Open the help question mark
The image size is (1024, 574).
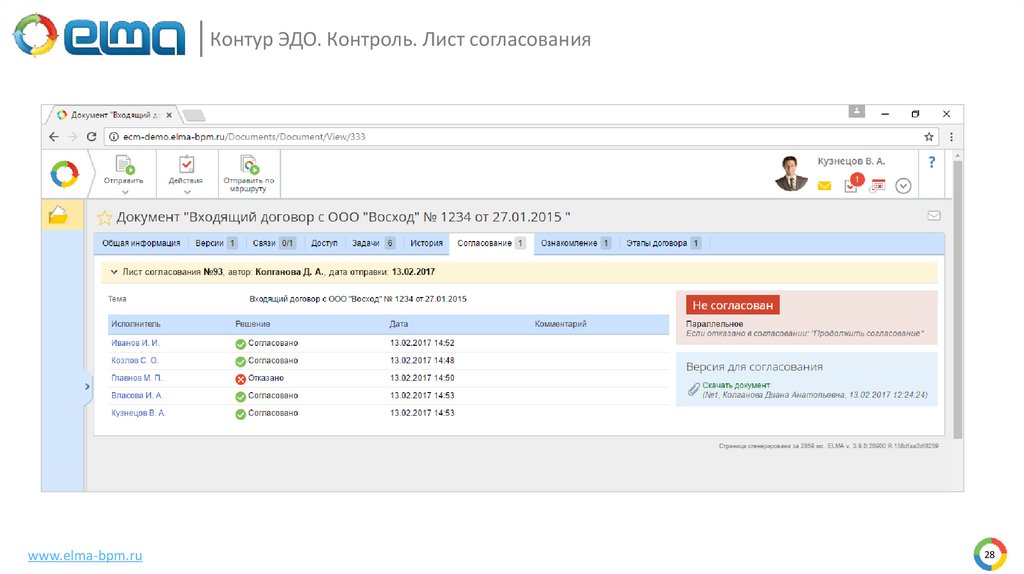932,162
